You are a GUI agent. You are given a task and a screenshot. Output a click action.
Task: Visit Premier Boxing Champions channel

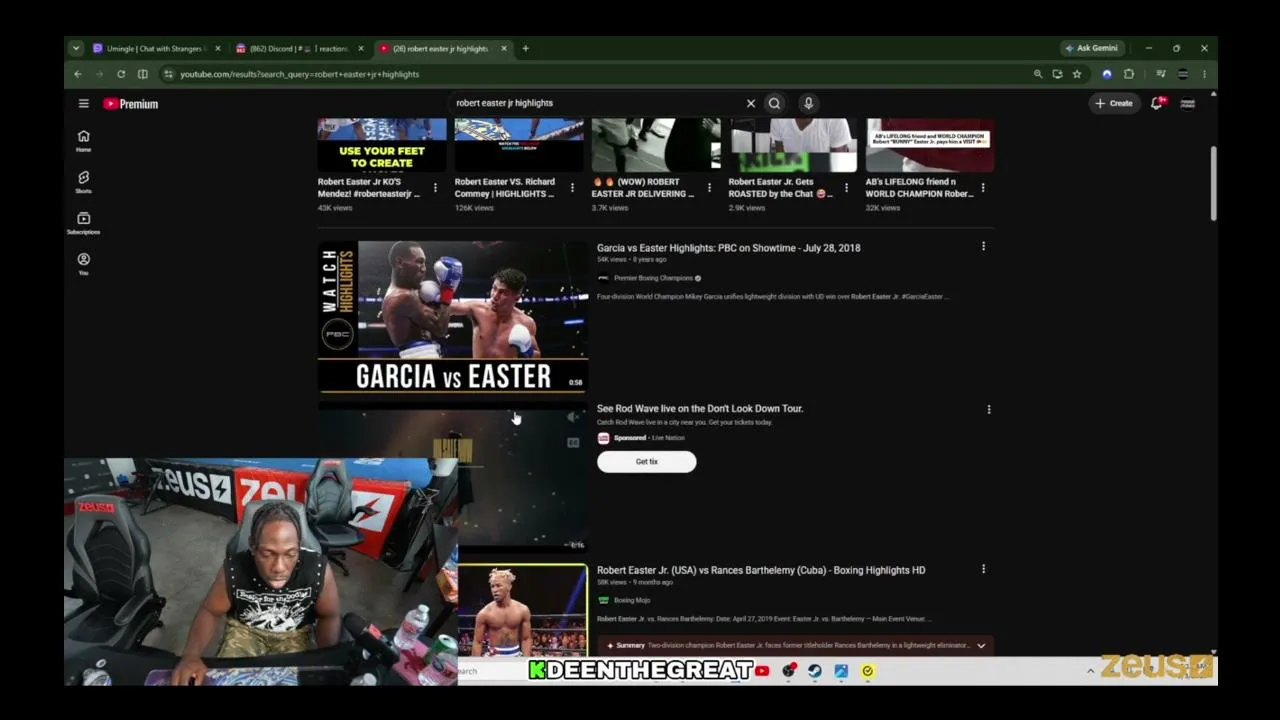pyautogui.click(x=653, y=278)
